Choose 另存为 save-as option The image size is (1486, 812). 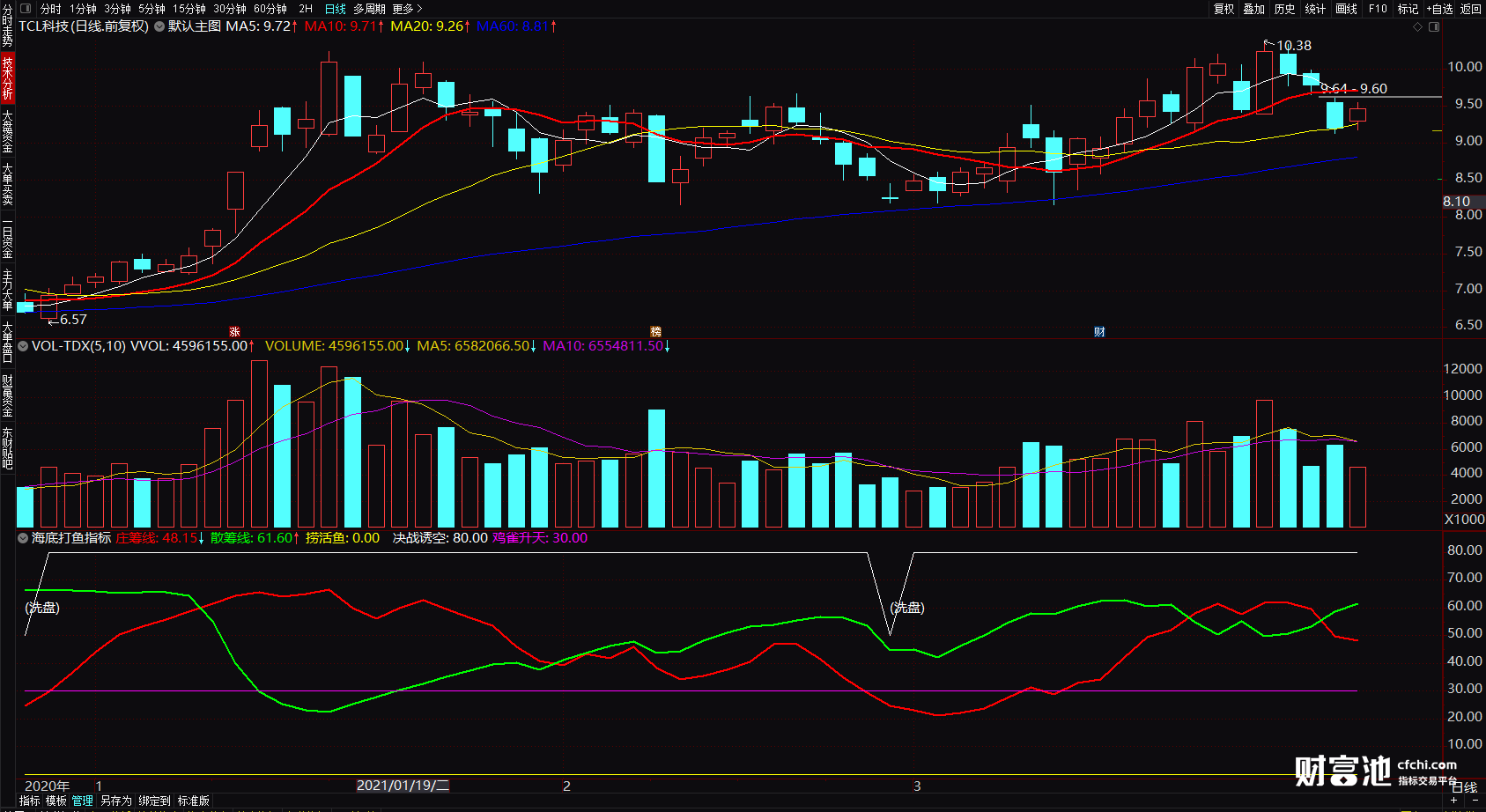pyautogui.click(x=115, y=801)
